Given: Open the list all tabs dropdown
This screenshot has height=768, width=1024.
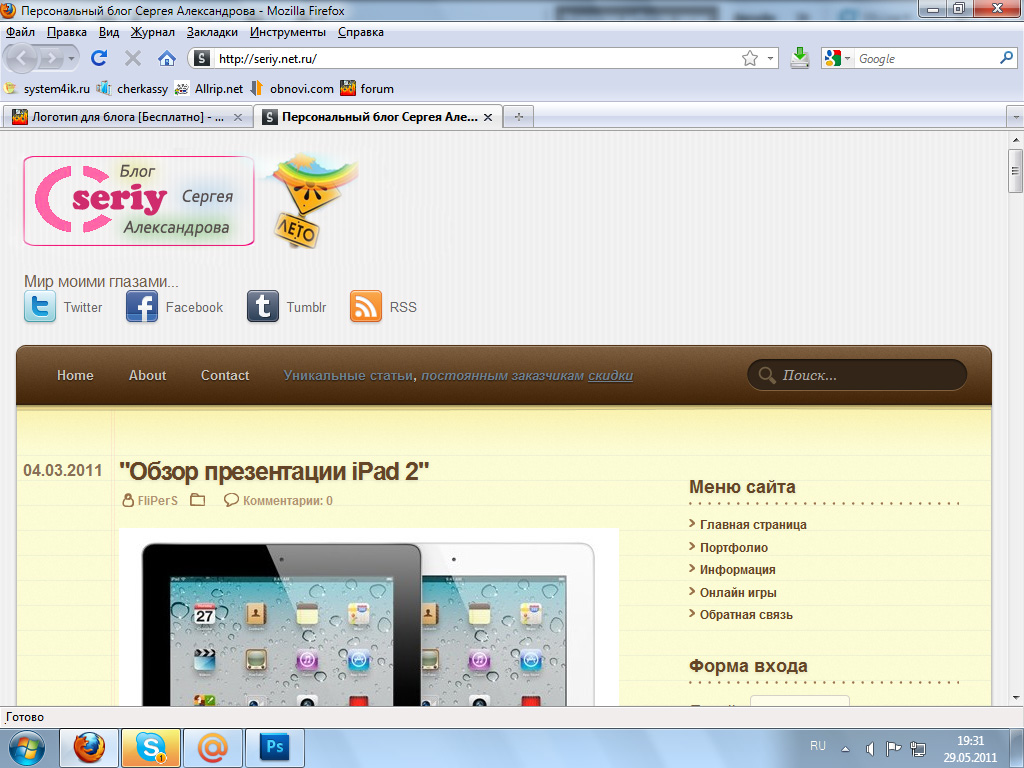Looking at the screenshot, I should point(1016,118).
